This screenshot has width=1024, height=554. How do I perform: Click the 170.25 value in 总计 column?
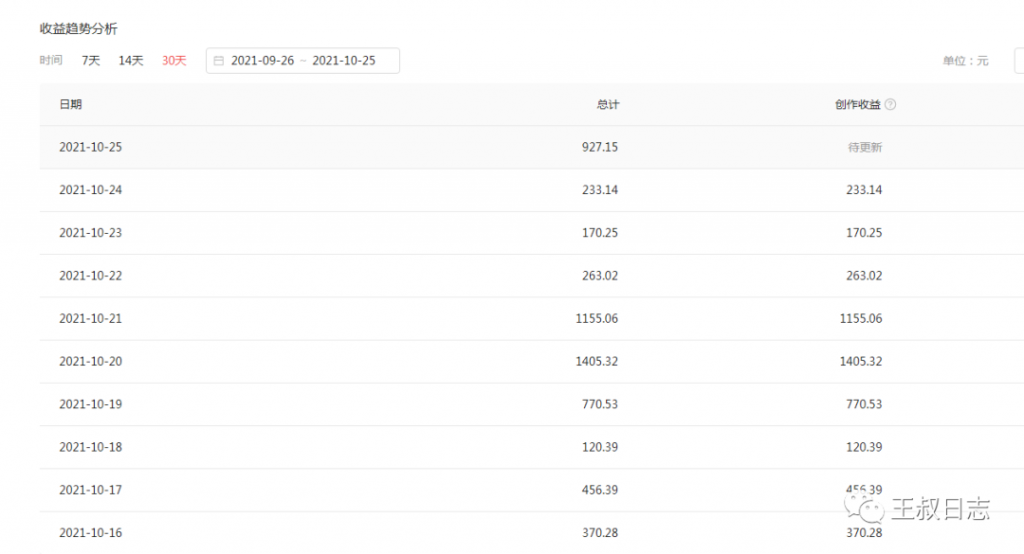600,233
